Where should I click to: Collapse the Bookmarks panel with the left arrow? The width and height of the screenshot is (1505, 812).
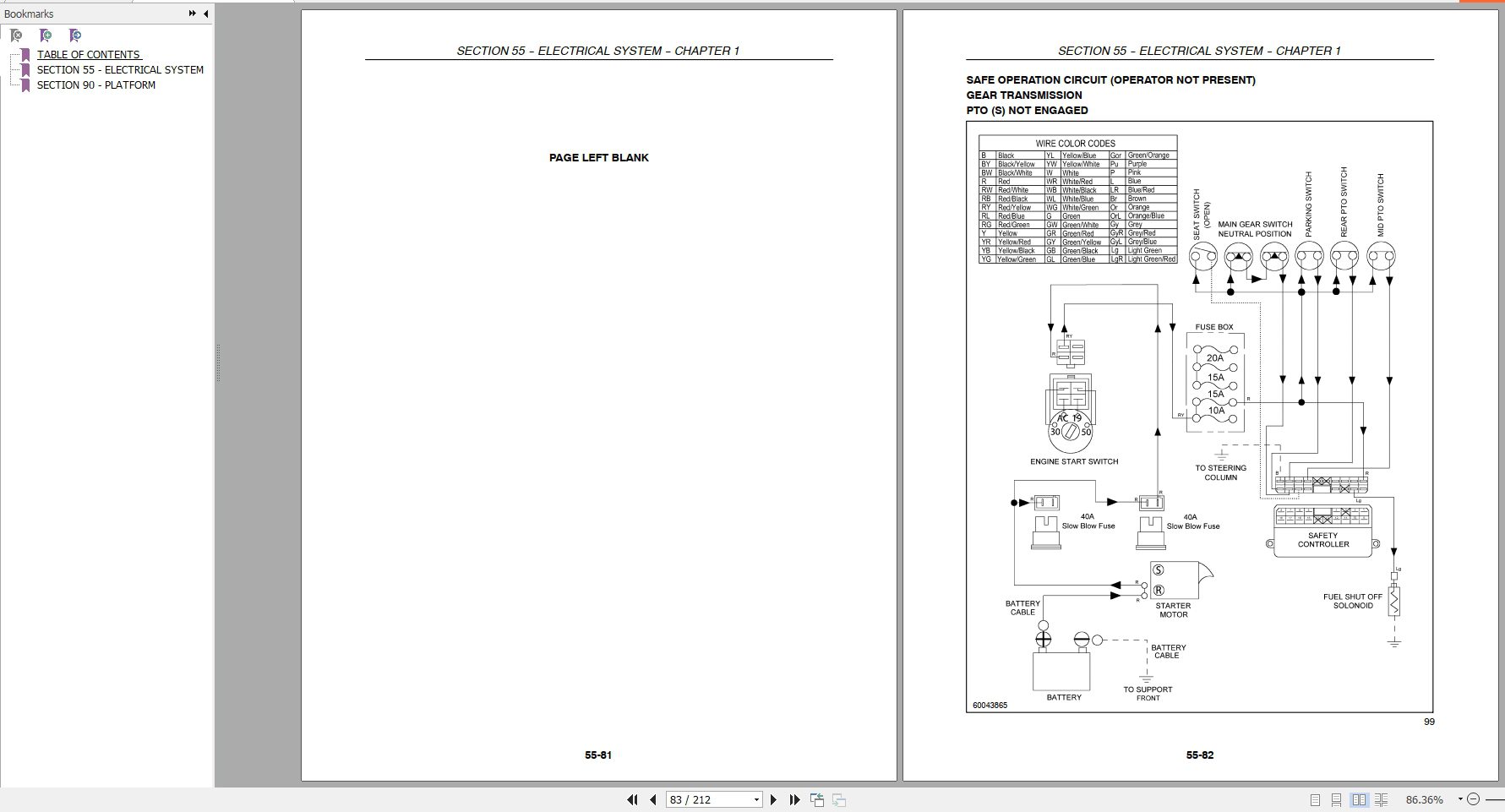pyautogui.click(x=205, y=14)
